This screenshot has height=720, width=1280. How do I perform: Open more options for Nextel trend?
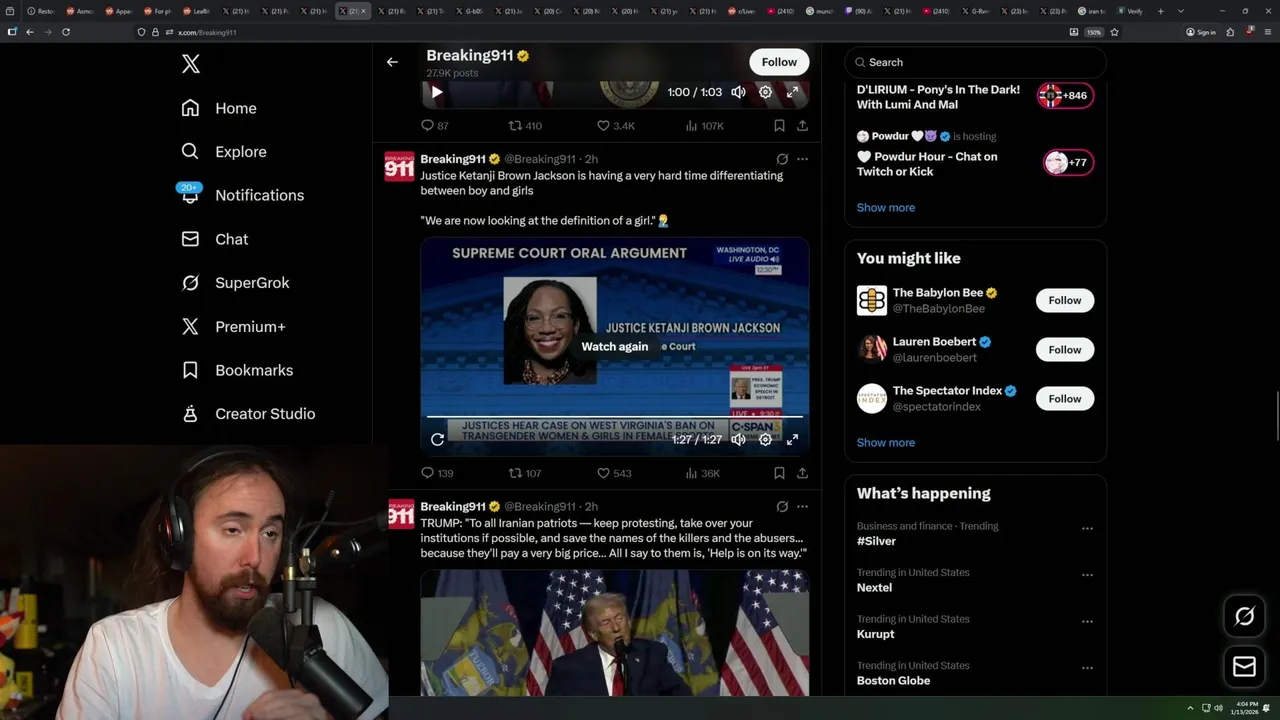(1087, 575)
